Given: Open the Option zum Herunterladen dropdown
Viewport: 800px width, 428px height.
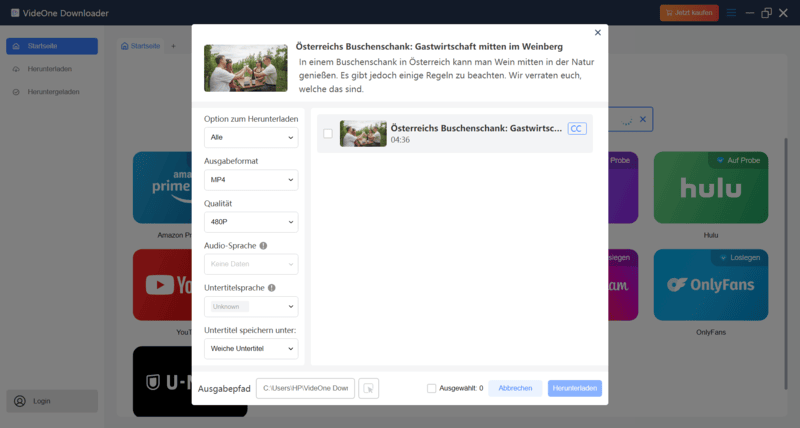Looking at the screenshot, I should (251, 137).
